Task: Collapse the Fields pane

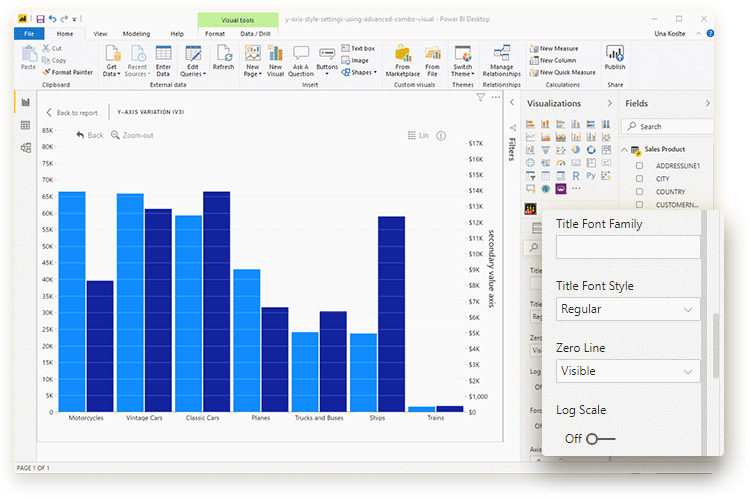Action: 708,103
